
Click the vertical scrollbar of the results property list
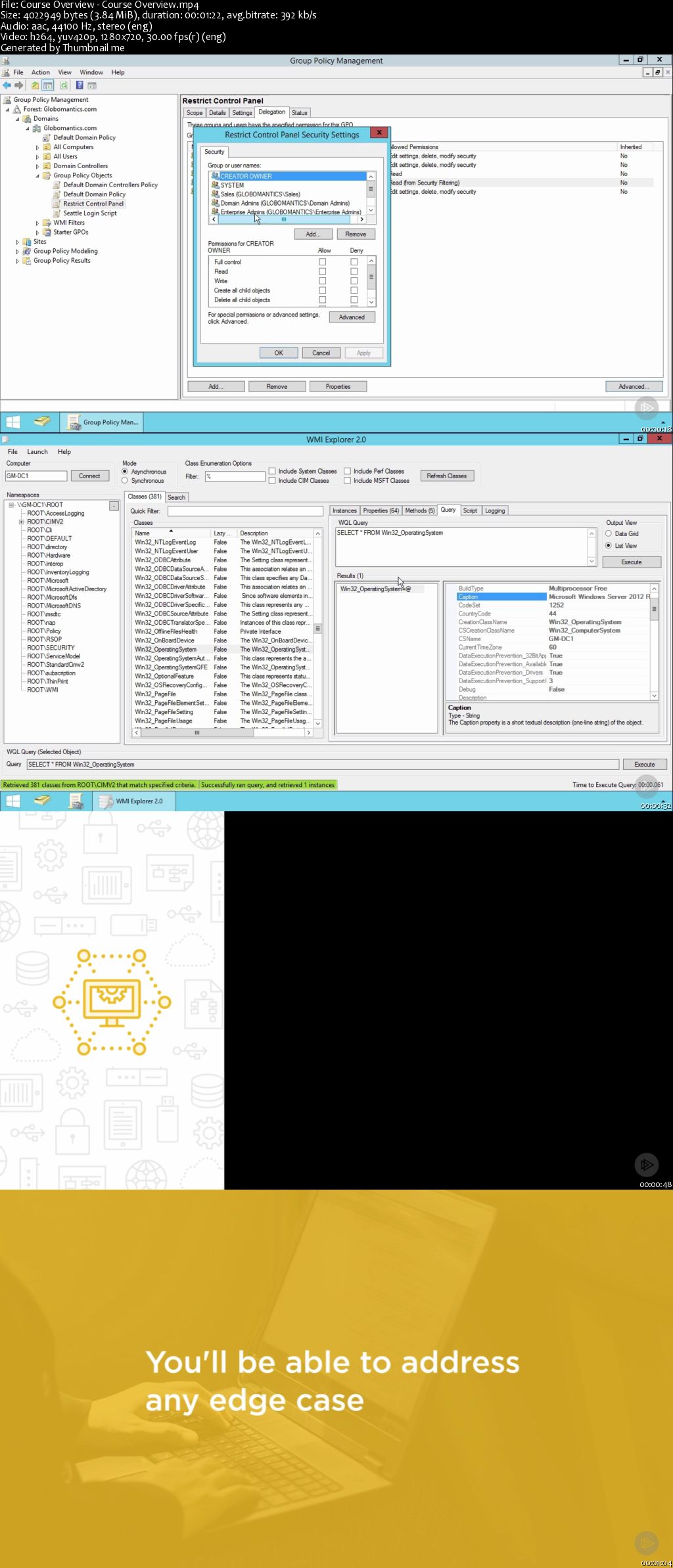(654, 642)
